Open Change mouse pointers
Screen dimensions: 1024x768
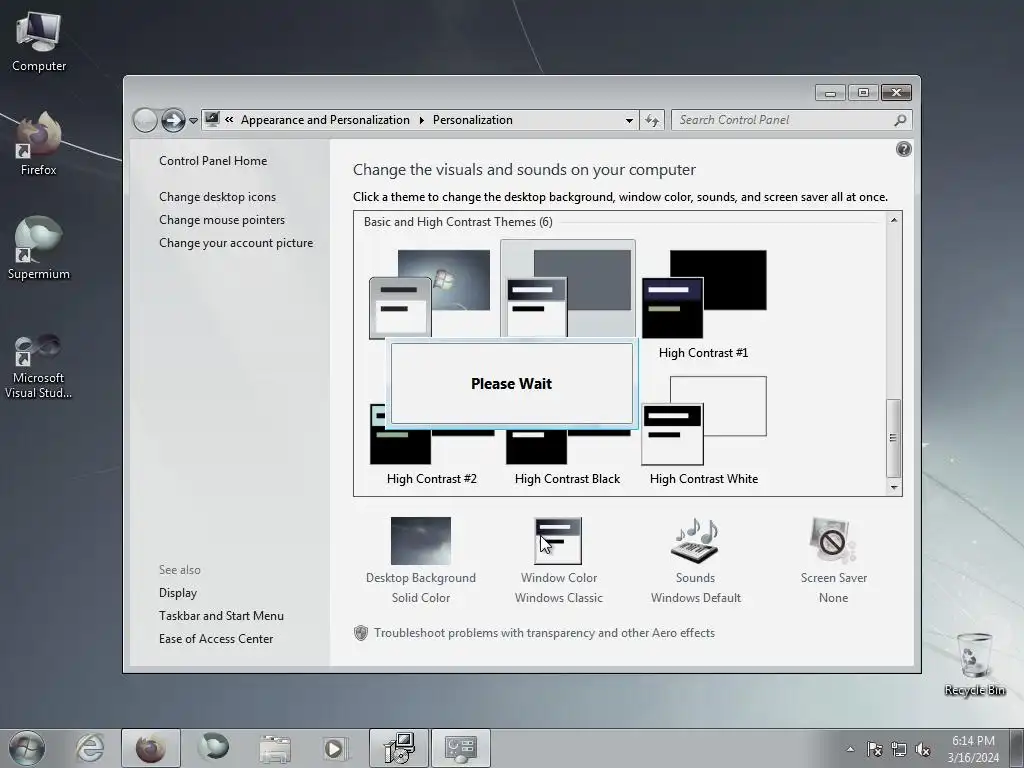coord(222,219)
